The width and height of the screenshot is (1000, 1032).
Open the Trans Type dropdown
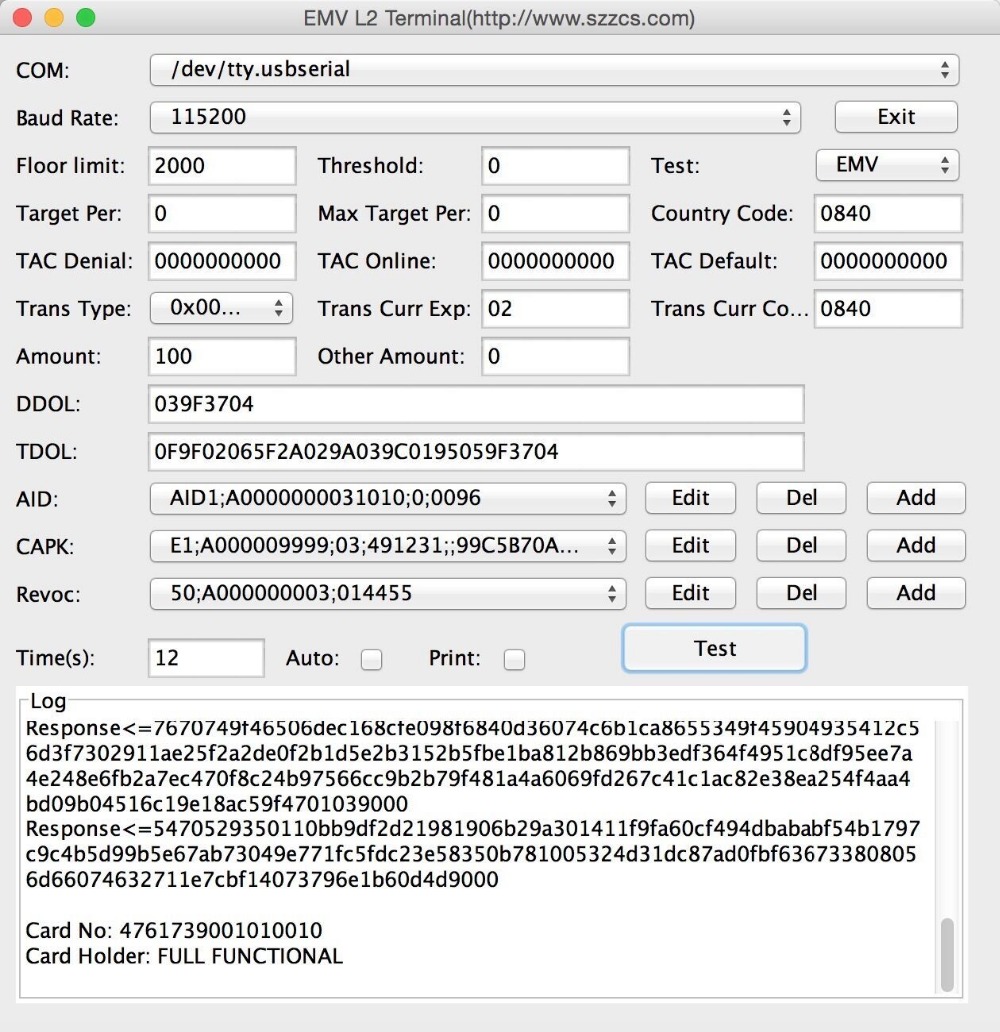221,309
